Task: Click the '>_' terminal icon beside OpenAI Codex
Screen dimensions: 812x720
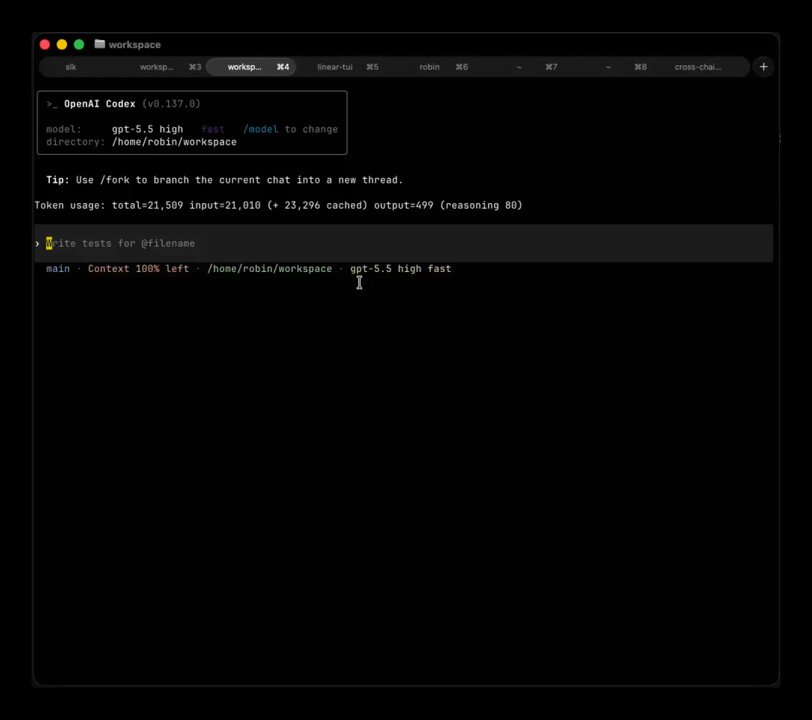Action: point(52,104)
